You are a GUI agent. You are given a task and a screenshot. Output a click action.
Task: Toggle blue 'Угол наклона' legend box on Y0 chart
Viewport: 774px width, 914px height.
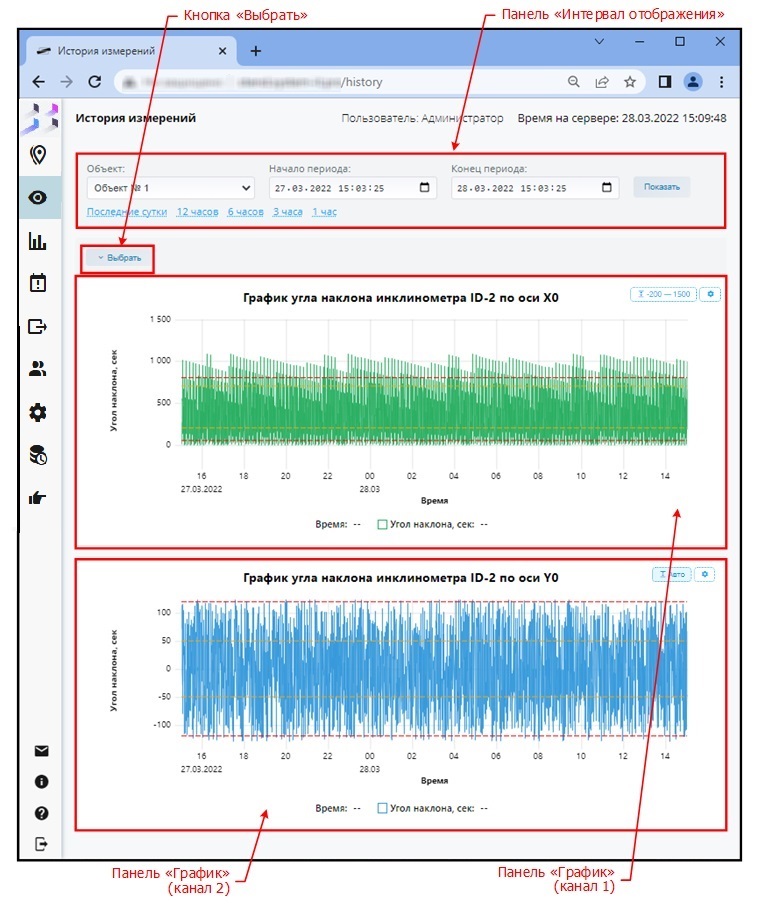pos(382,807)
